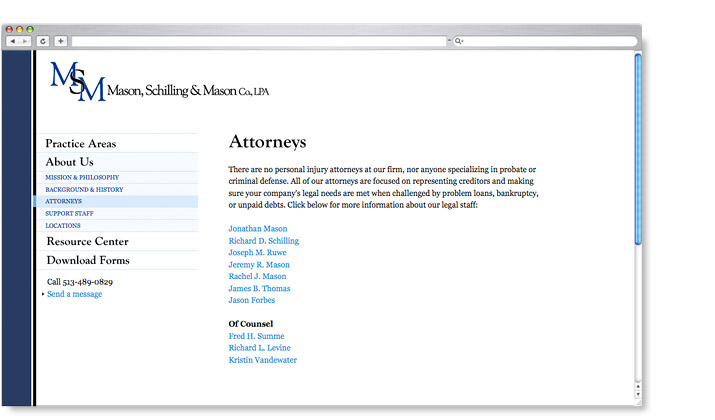
Task: Open James B. Thomas's profile link
Action: pos(259,289)
